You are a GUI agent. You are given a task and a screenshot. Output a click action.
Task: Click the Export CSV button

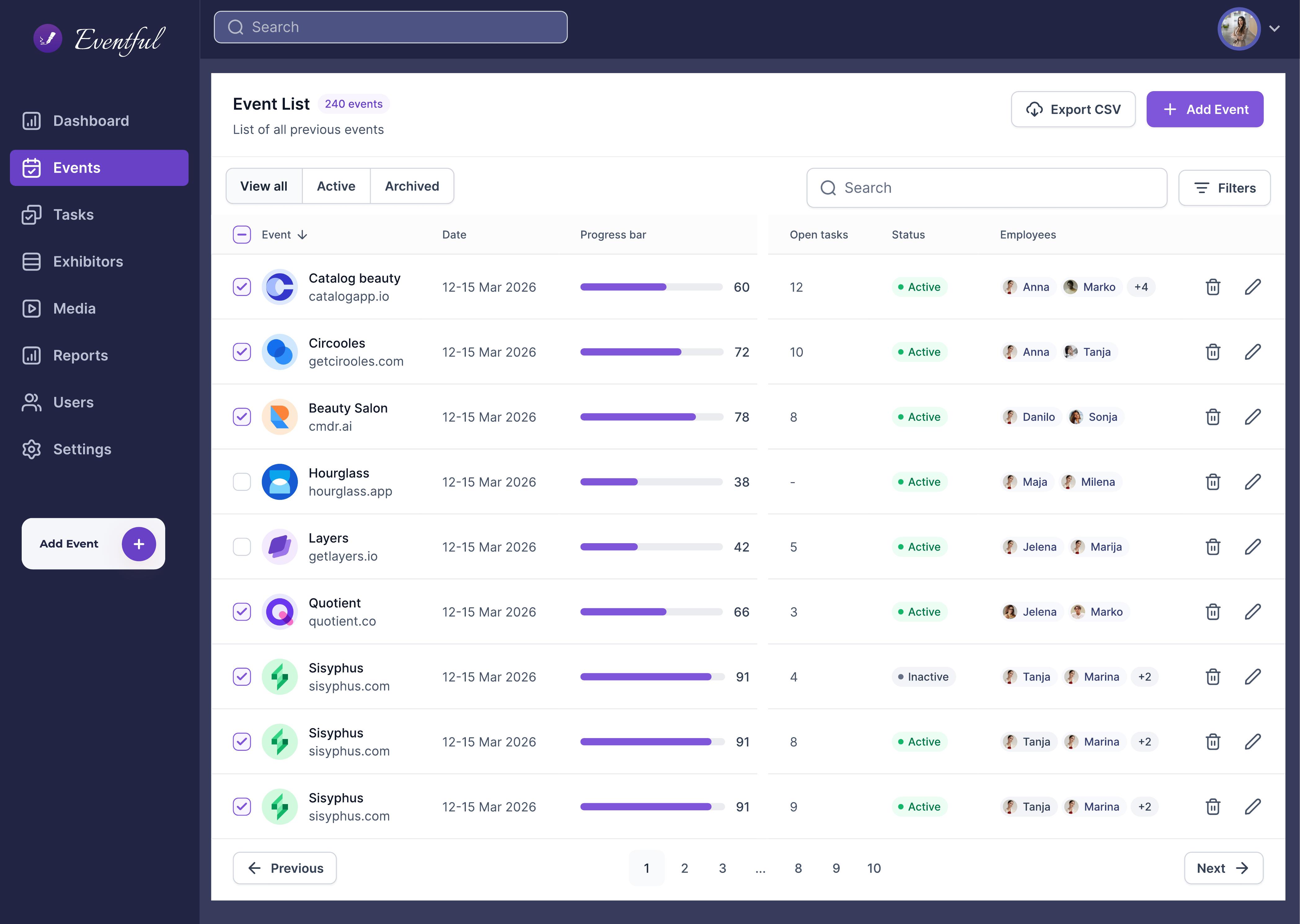click(x=1073, y=109)
